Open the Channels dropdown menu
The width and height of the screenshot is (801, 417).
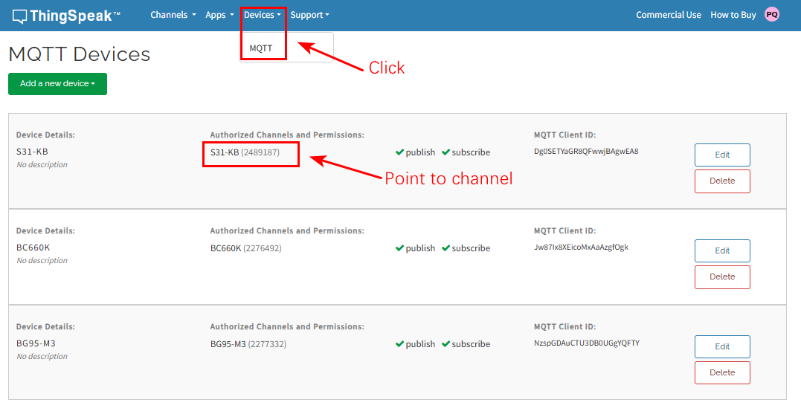click(173, 15)
